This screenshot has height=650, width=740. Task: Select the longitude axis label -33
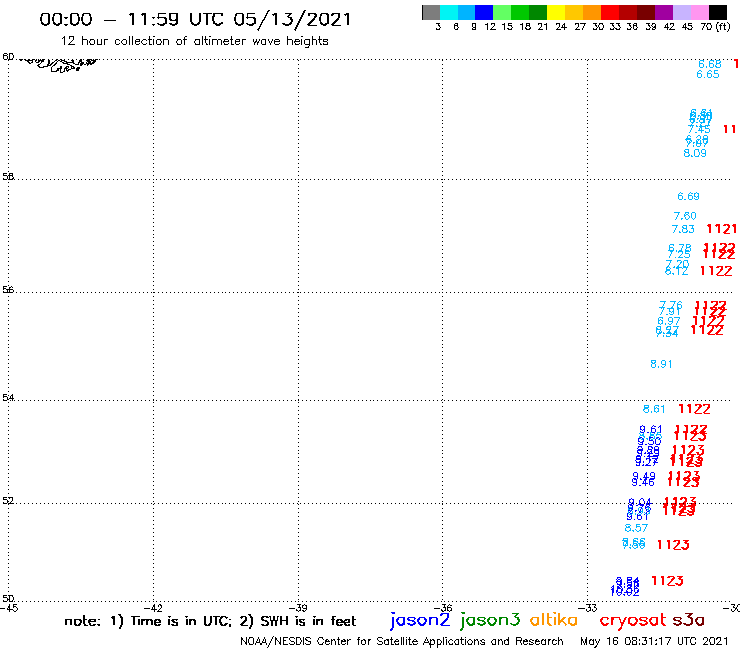coord(588,608)
